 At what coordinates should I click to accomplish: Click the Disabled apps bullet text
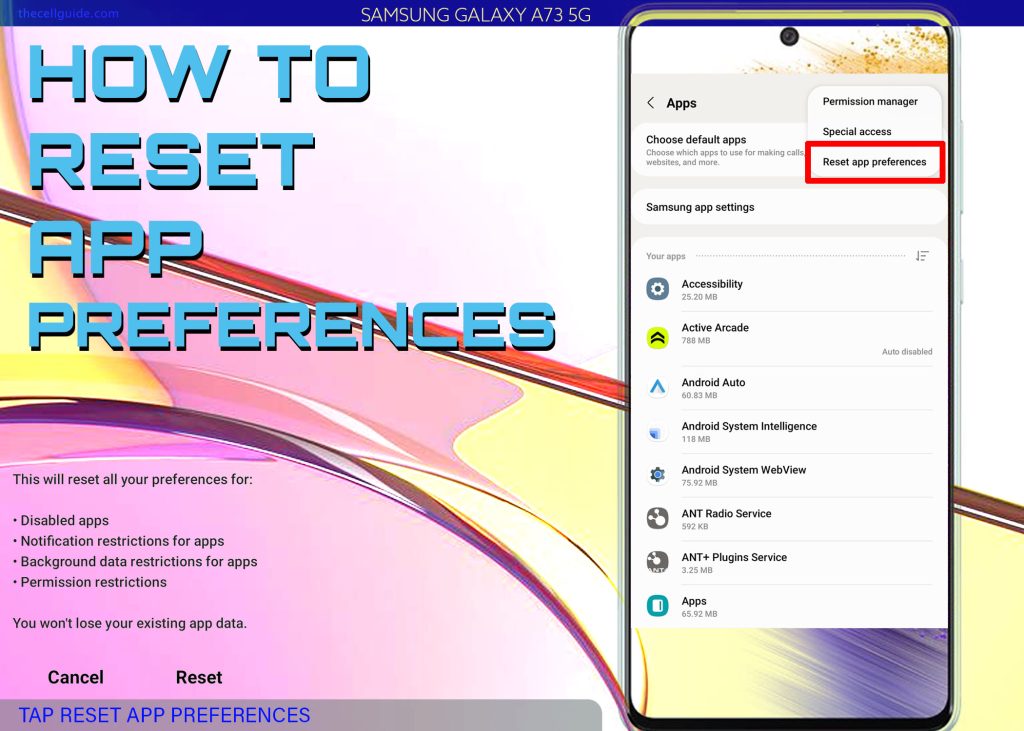[64, 521]
